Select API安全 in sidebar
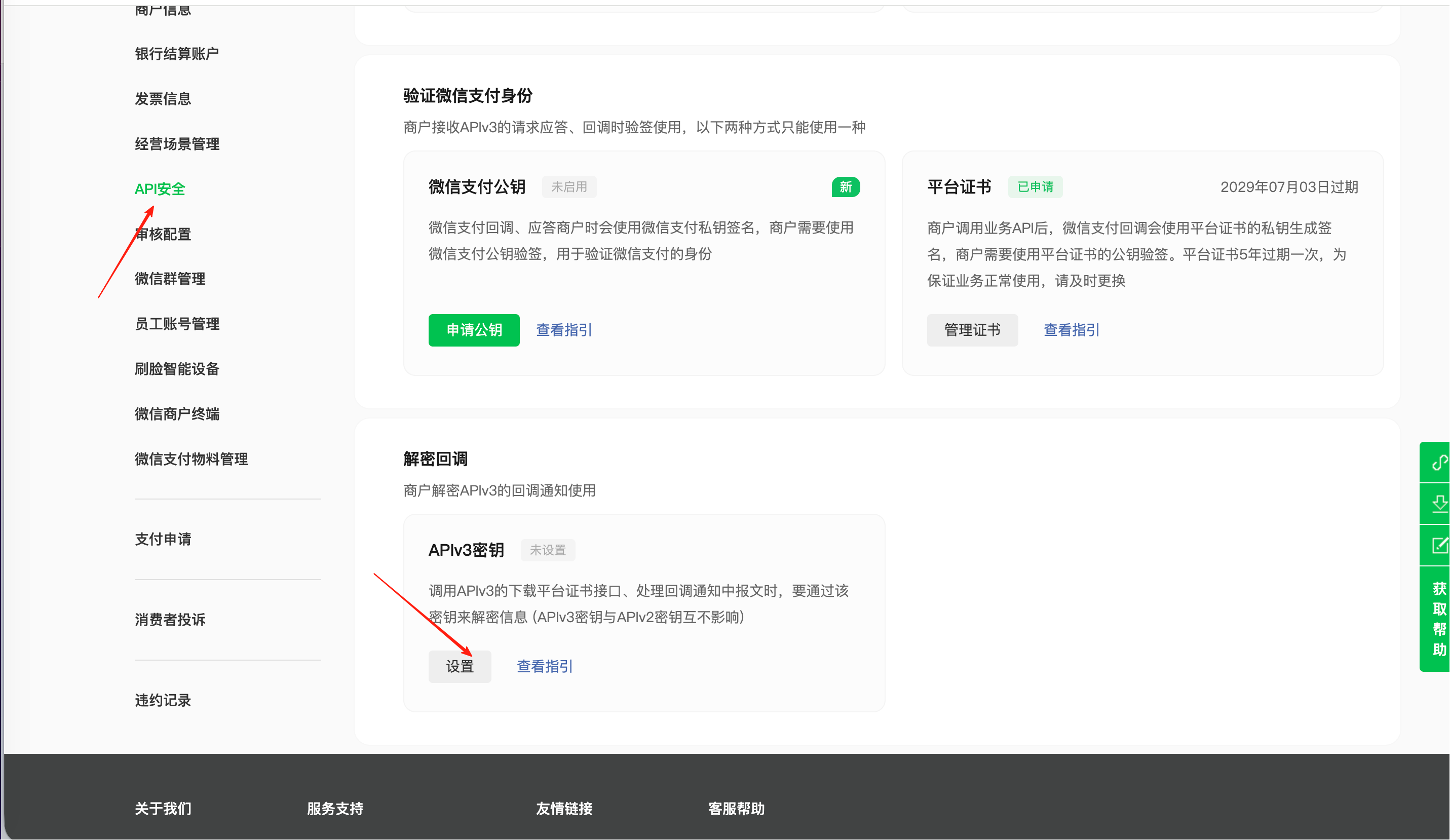1450x840 pixels. pyautogui.click(x=160, y=188)
